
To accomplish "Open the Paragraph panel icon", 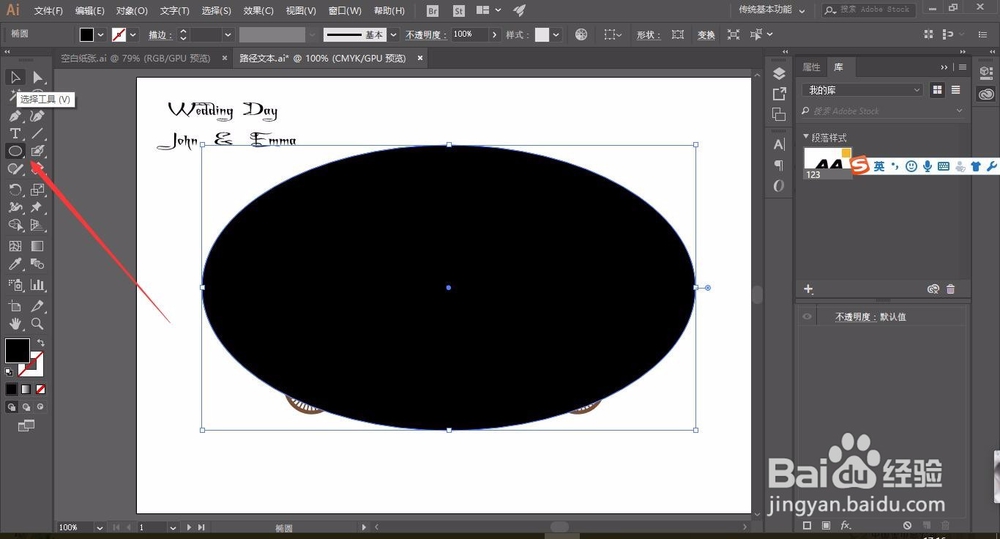I will [779, 165].
